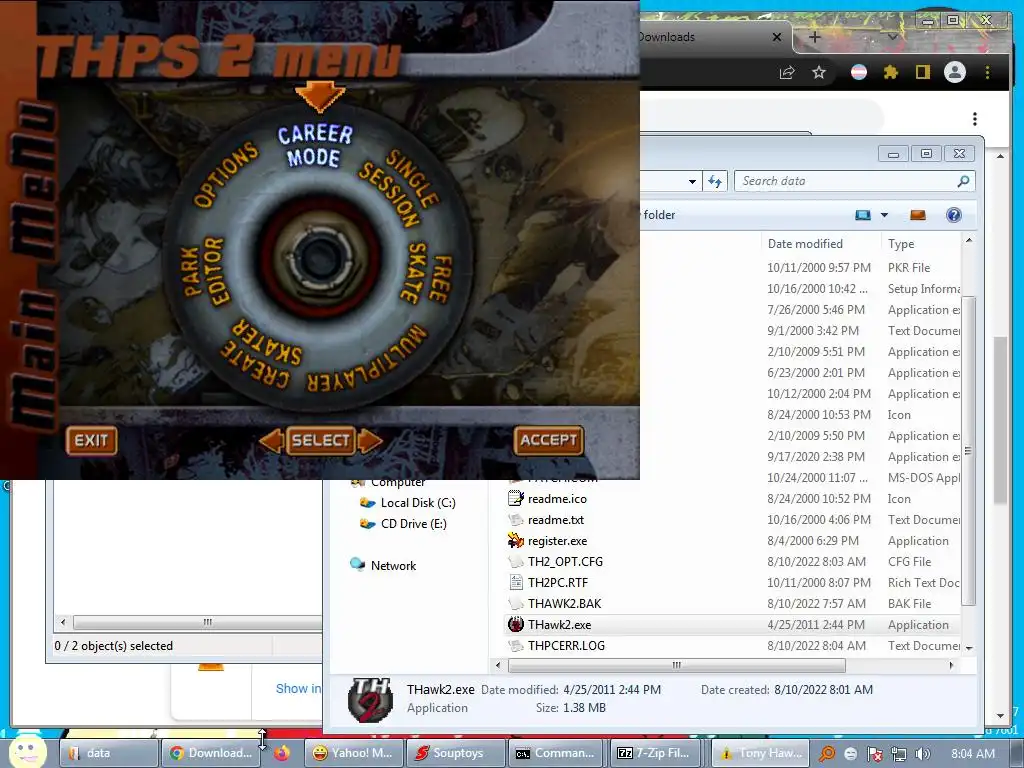
Task: Sort by the Date modified column
Action: 820,244
